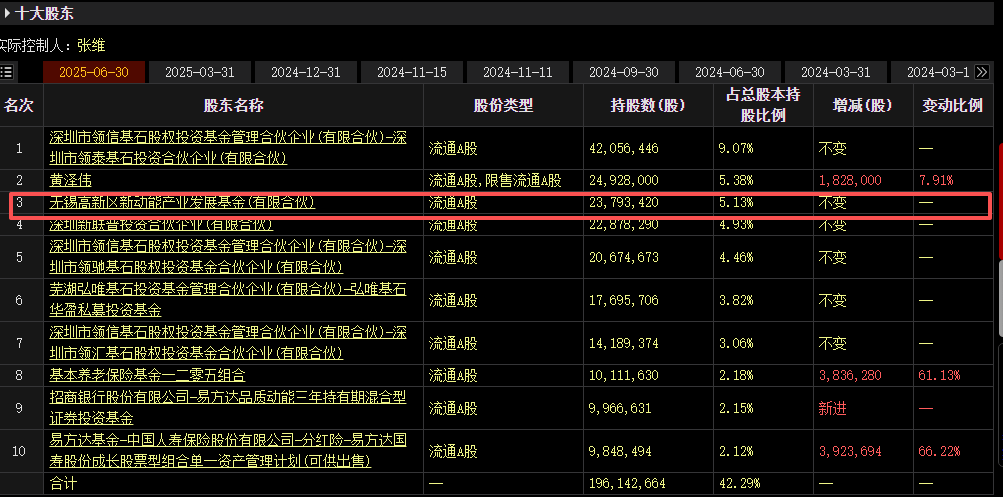Open link 易方达国寿股份成长股票型组合

coord(228,450)
